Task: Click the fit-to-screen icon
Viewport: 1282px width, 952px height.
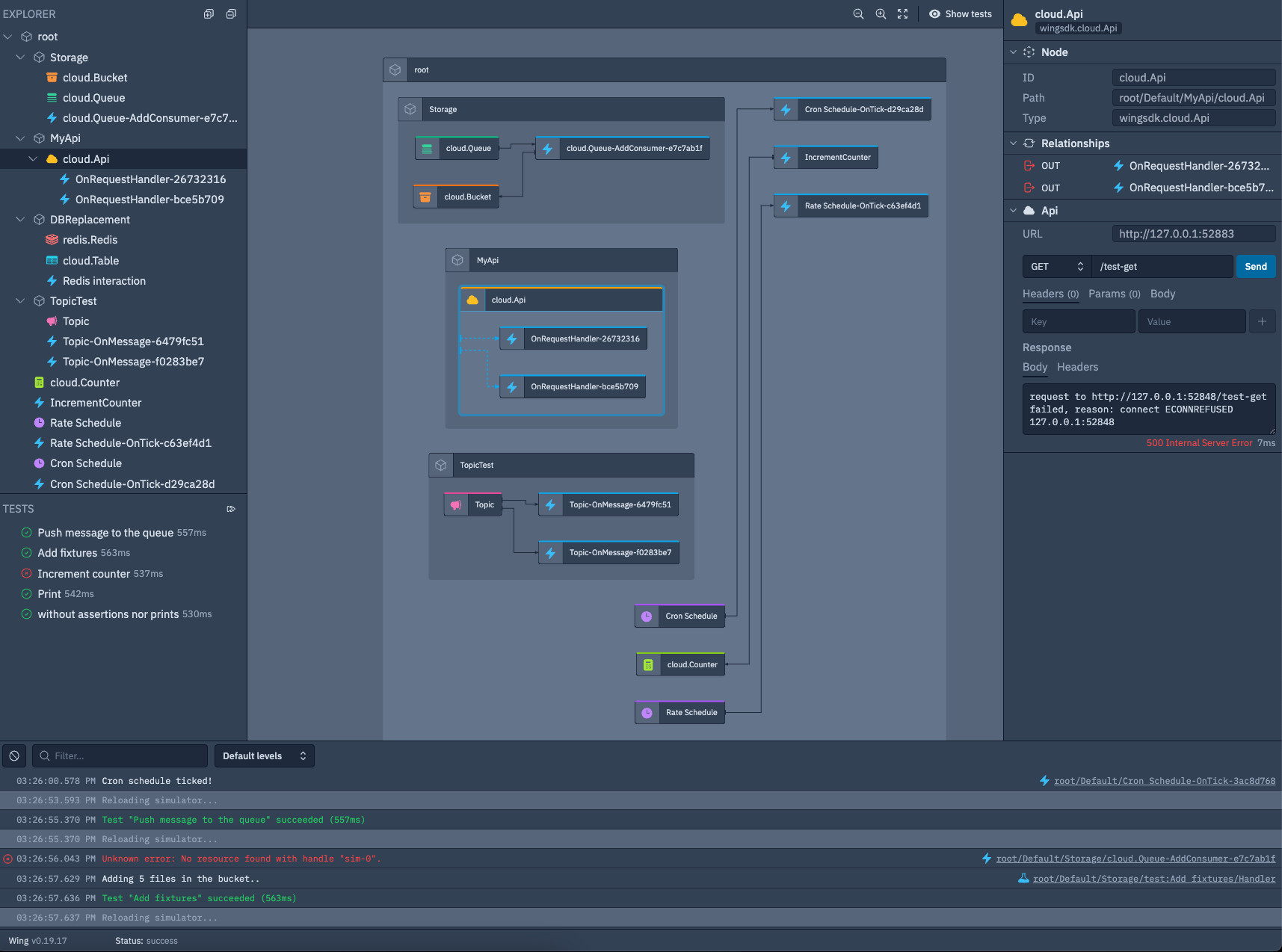Action: [903, 14]
